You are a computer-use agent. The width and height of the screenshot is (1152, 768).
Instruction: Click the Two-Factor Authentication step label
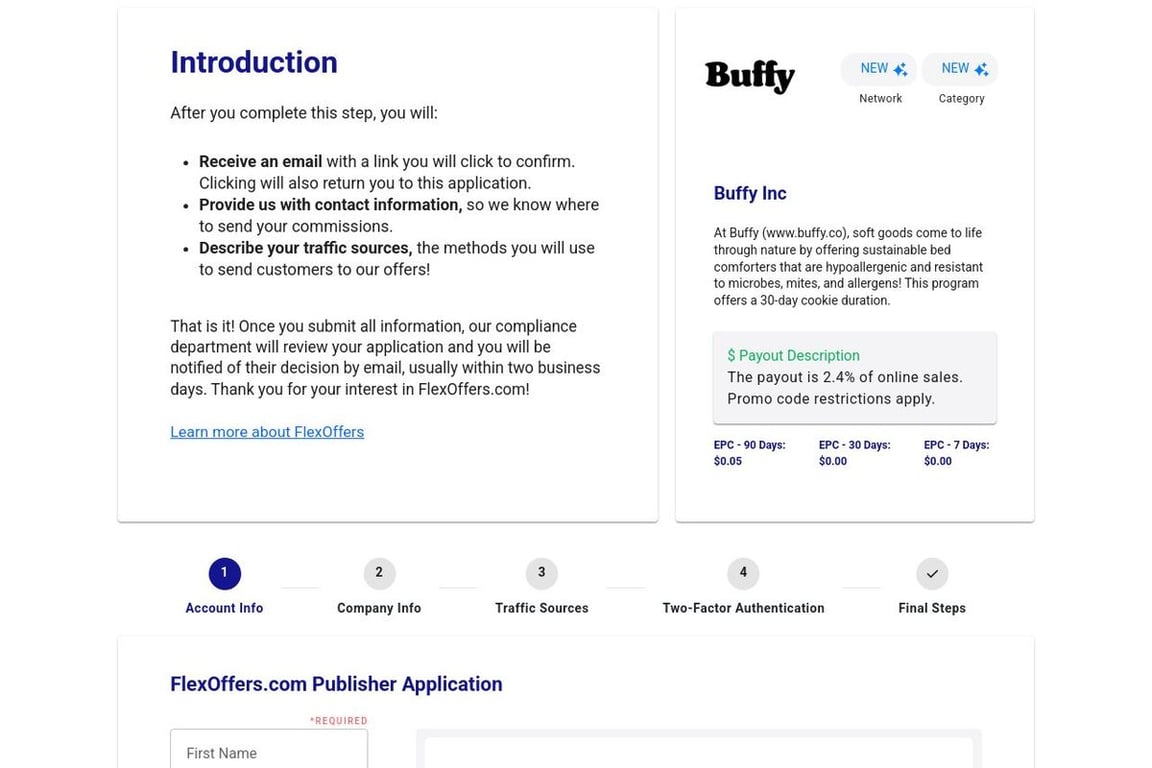743,608
